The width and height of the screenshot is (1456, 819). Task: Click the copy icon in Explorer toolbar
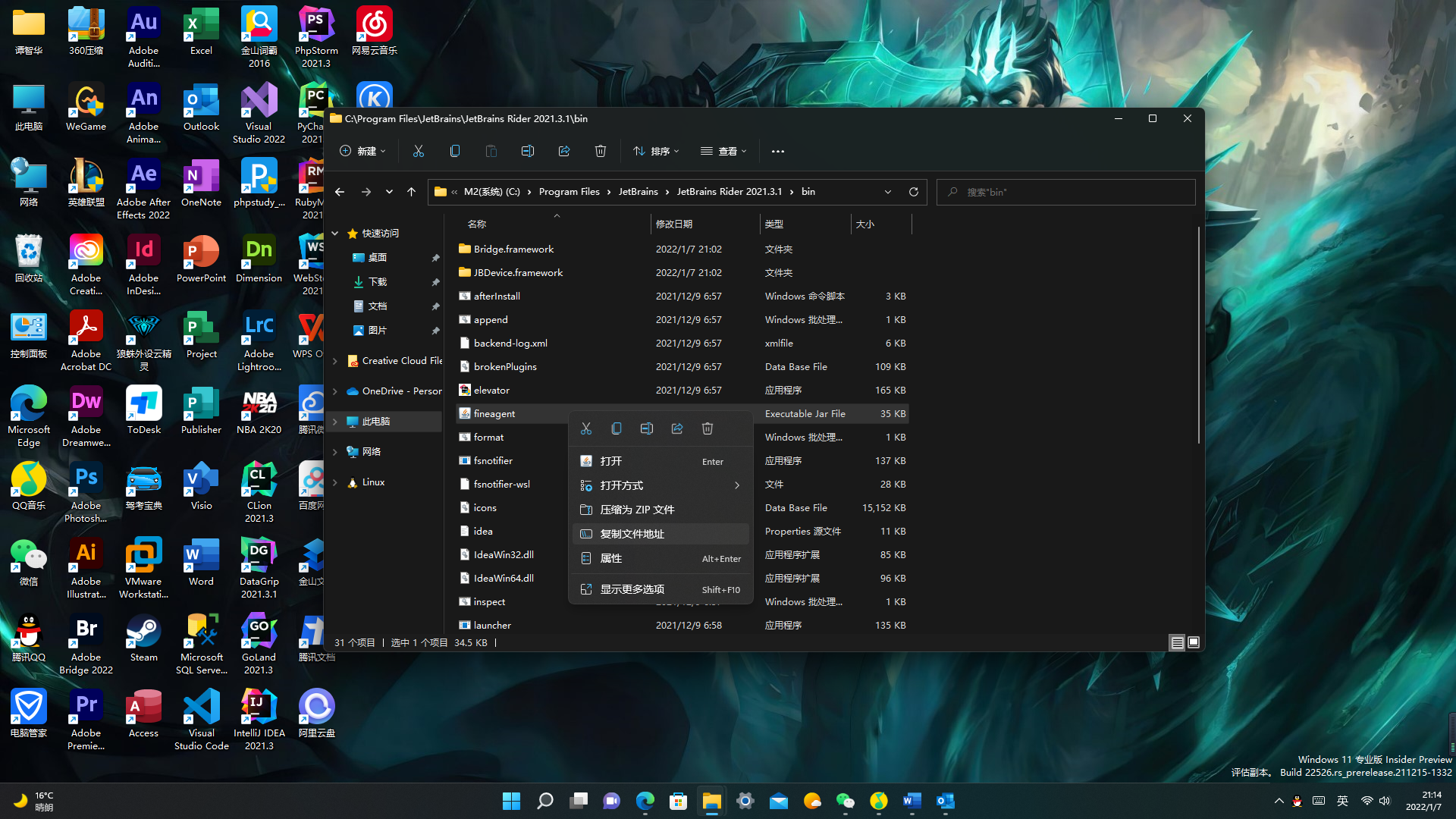pos(455,151)
